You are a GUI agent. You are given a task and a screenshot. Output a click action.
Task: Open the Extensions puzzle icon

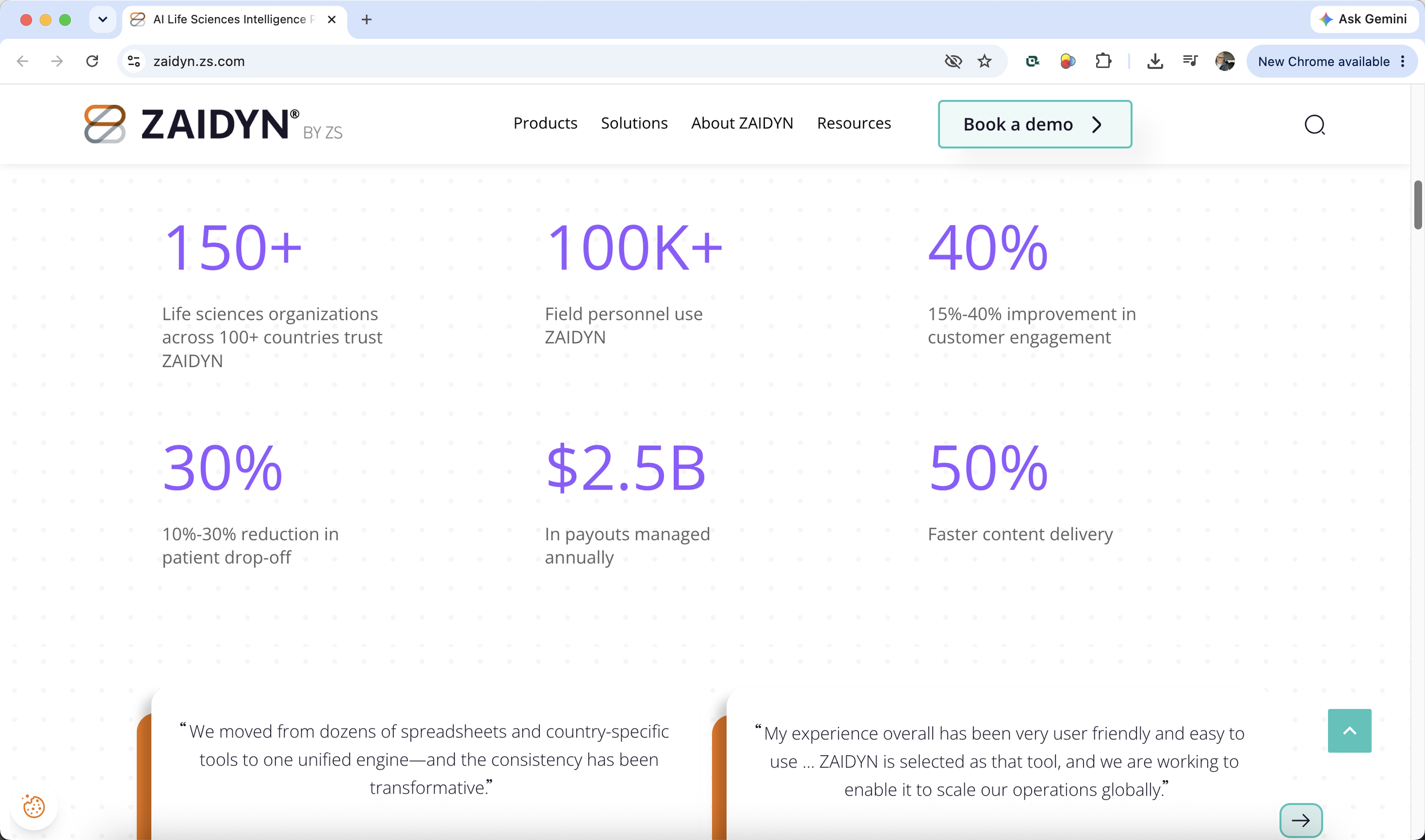click(1104, 61)
